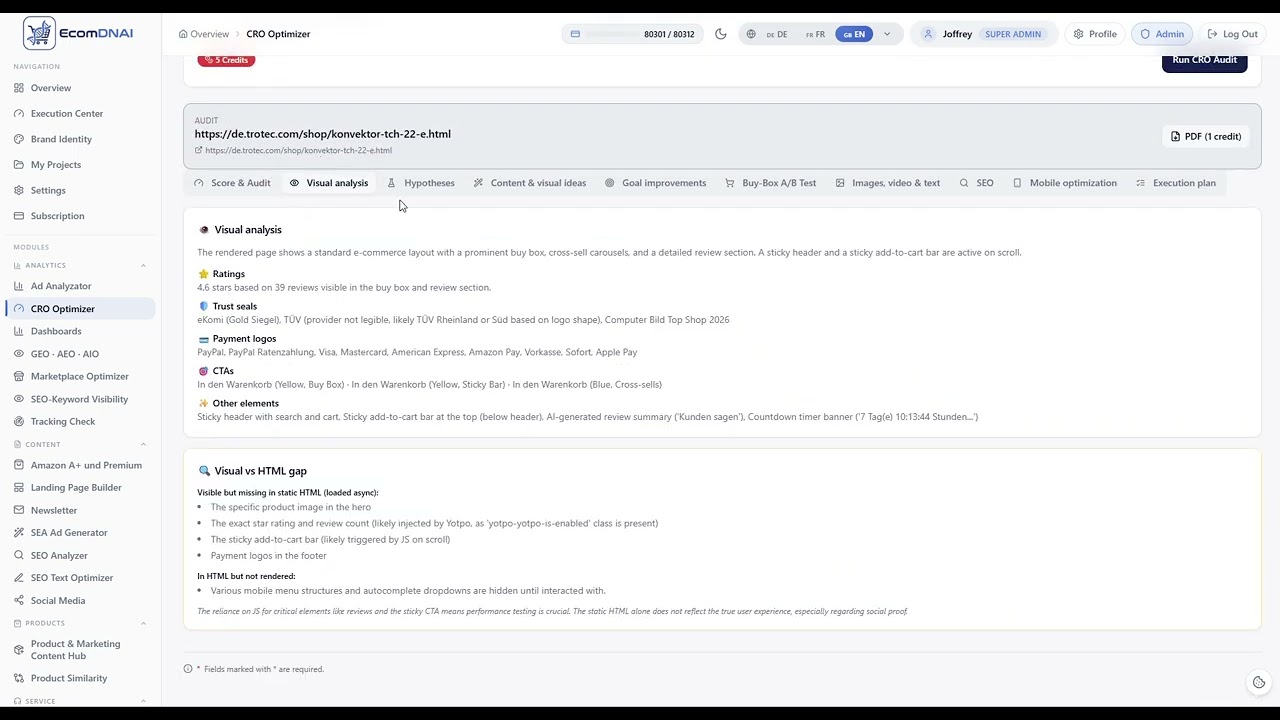Viewport: 1280px width, 720px height.
Task: Open the Execution plan tab
Action: click(1175, 183)
